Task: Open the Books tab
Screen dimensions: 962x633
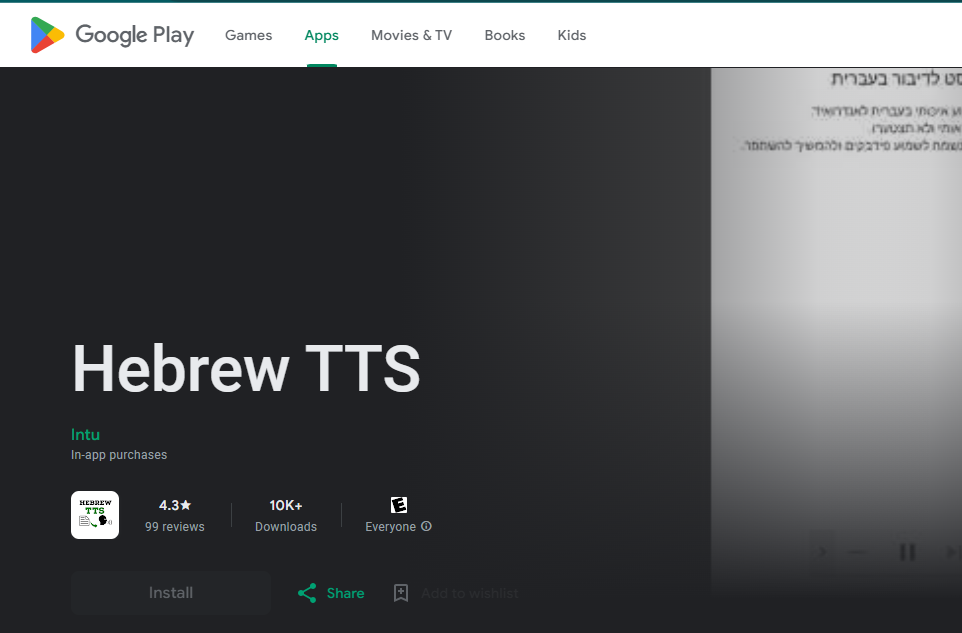Action: pyautogui.click(x=504, y=36)
